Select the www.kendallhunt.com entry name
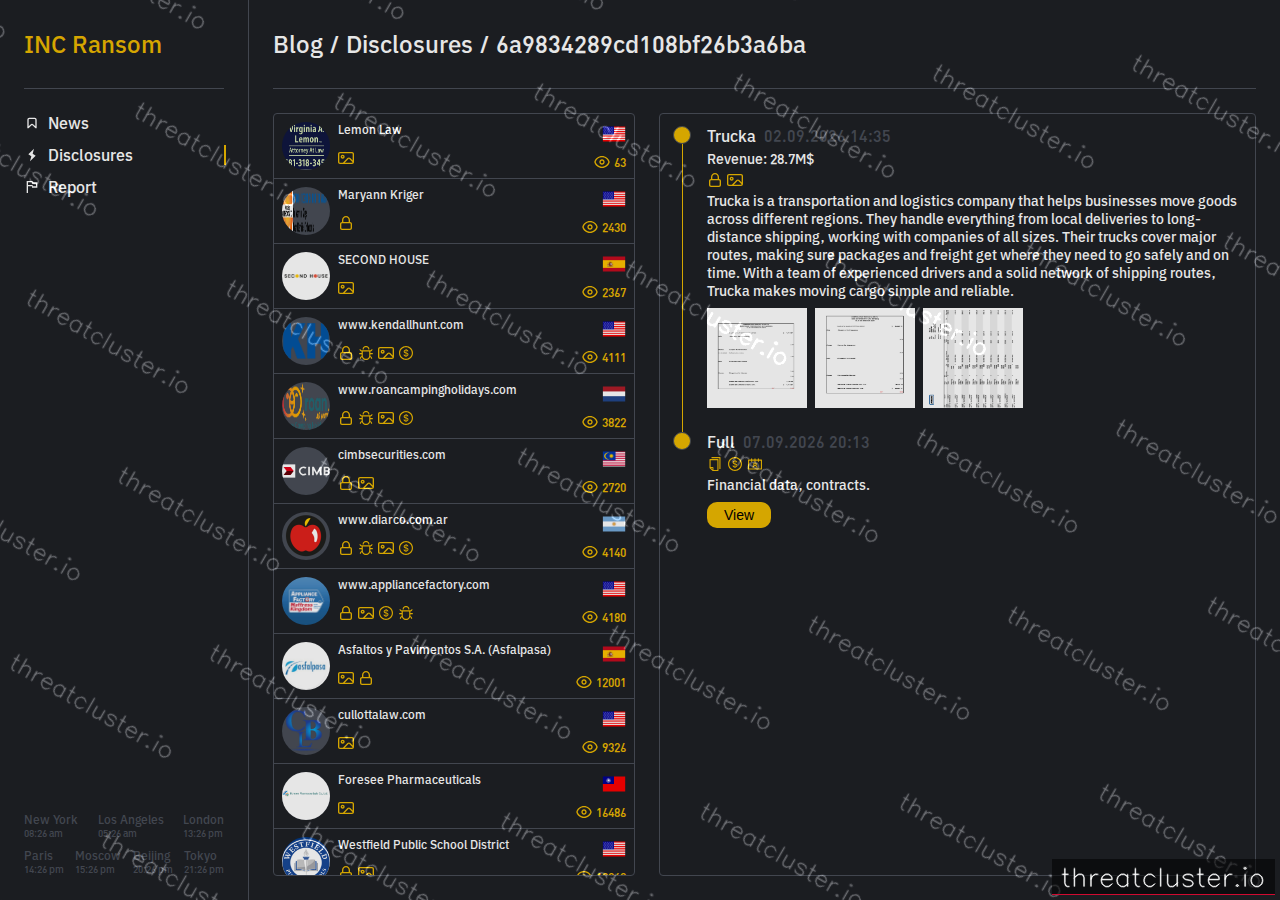 point(400,325)
